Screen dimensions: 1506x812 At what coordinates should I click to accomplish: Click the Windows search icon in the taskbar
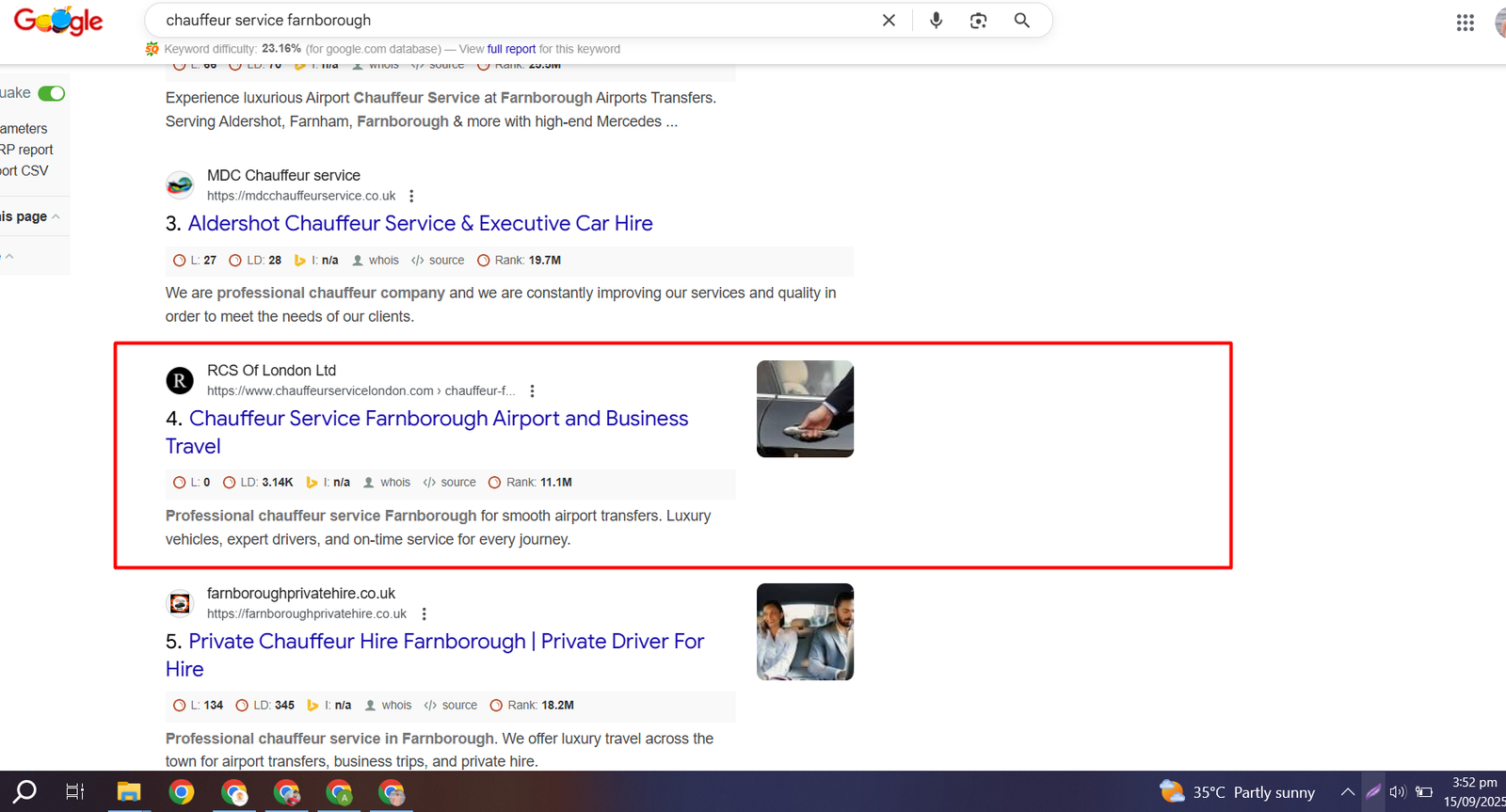click(x=25, y=792)
